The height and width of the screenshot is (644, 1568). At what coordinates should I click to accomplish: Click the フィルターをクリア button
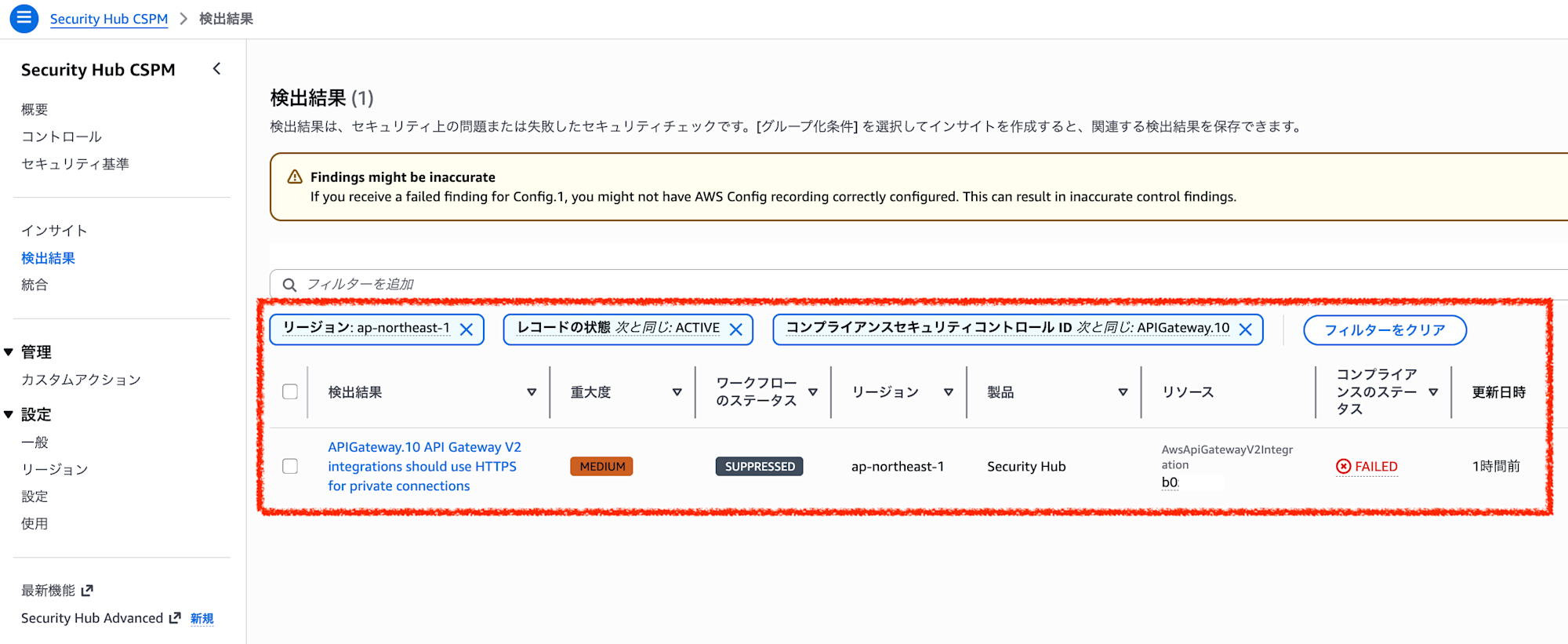[x=1385, y=330]
